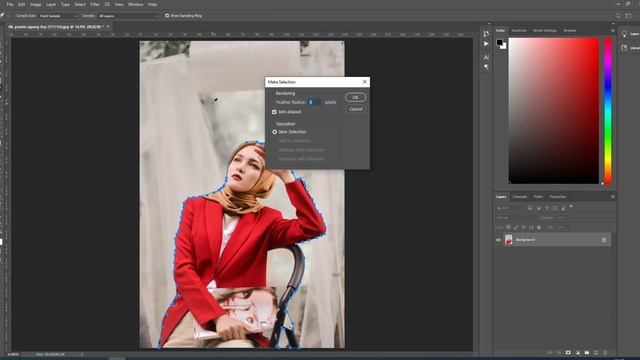Switch to the Channels tab
640x360 pixels.
click(520, 197)
